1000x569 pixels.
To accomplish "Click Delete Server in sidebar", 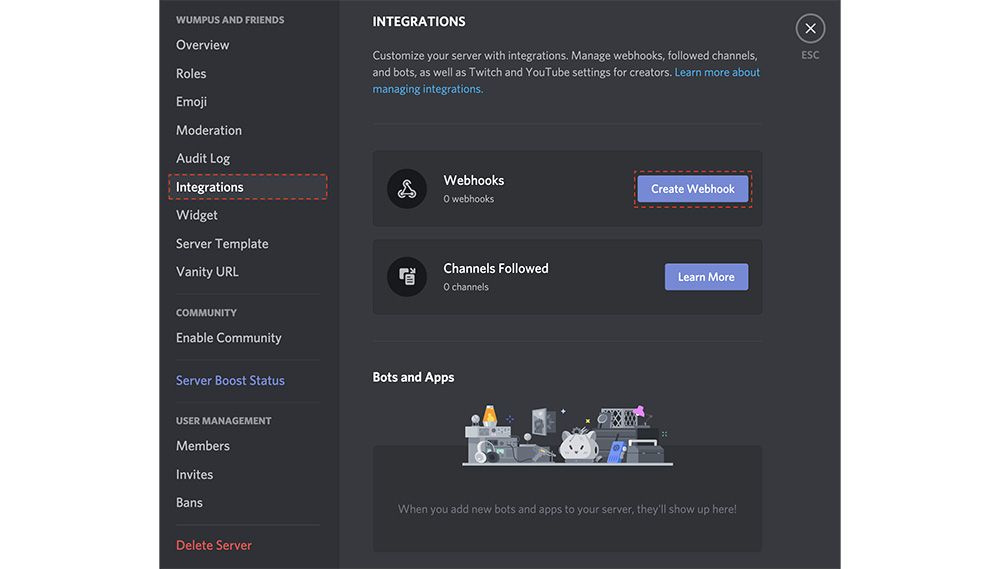I will [213, 545].
